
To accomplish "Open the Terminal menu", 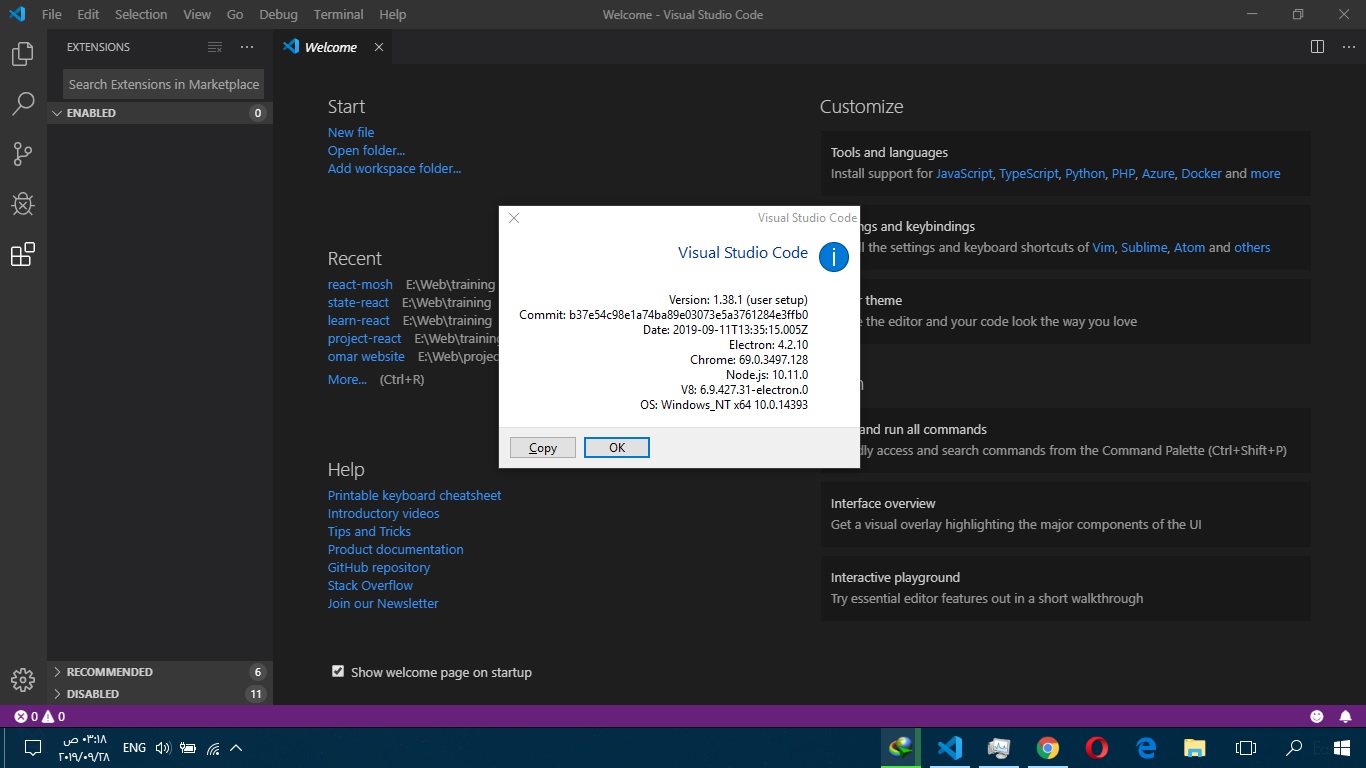I will 338,14.
